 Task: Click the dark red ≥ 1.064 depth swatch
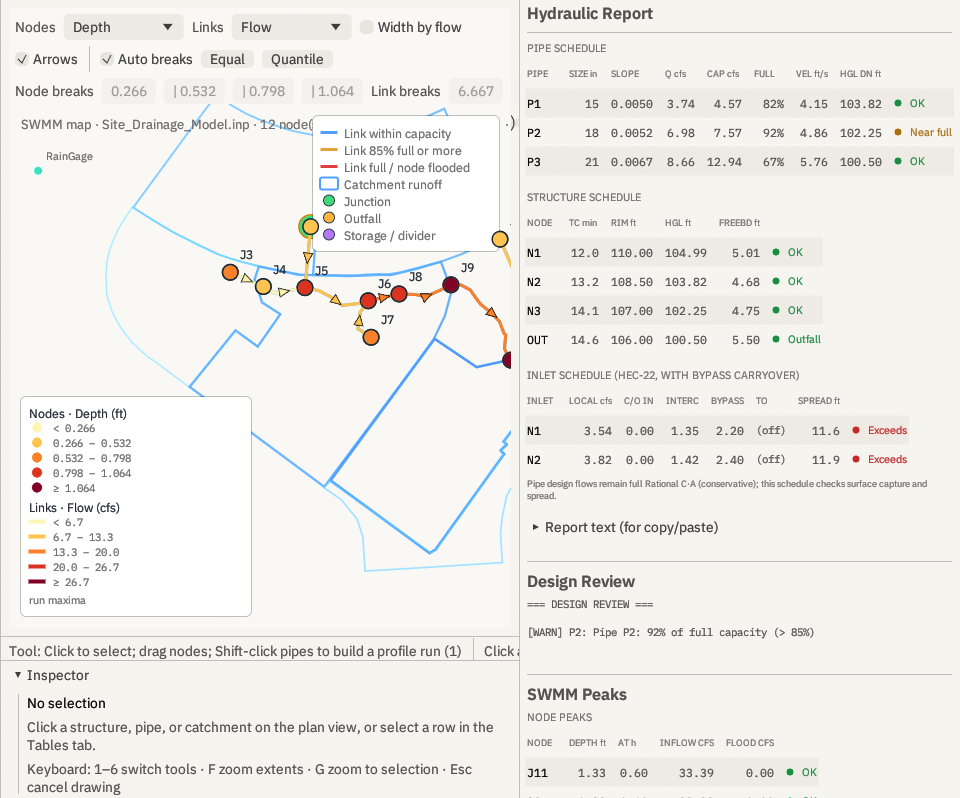tap(37, 487)
